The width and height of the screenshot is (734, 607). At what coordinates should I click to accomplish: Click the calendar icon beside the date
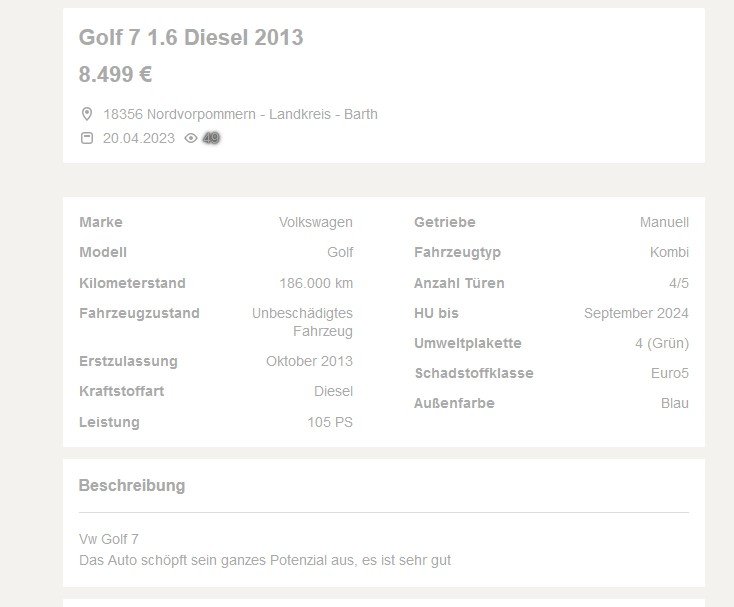[x=87, y=138]
